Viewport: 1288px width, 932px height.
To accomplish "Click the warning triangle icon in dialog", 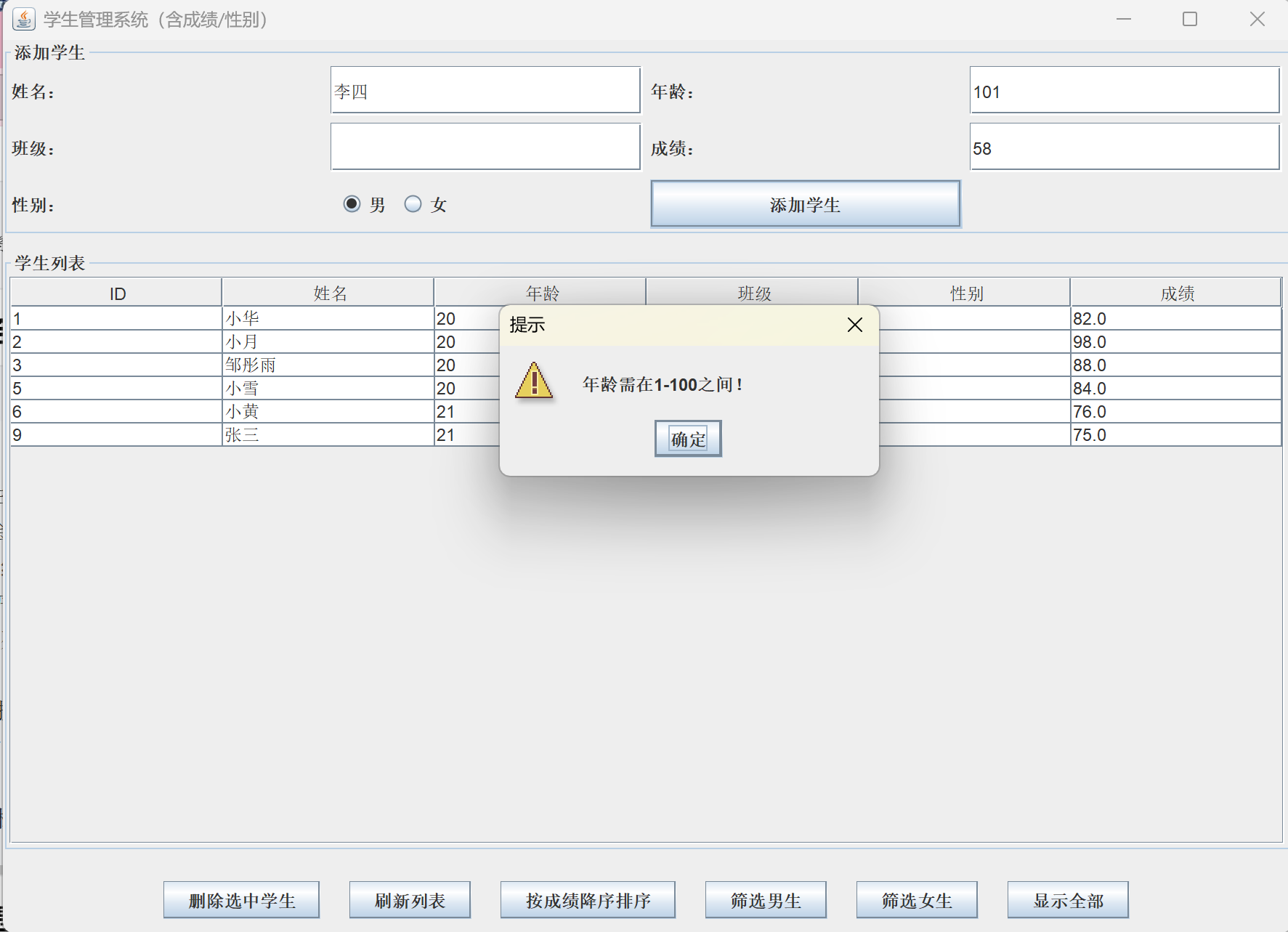I will click(534, 383).
